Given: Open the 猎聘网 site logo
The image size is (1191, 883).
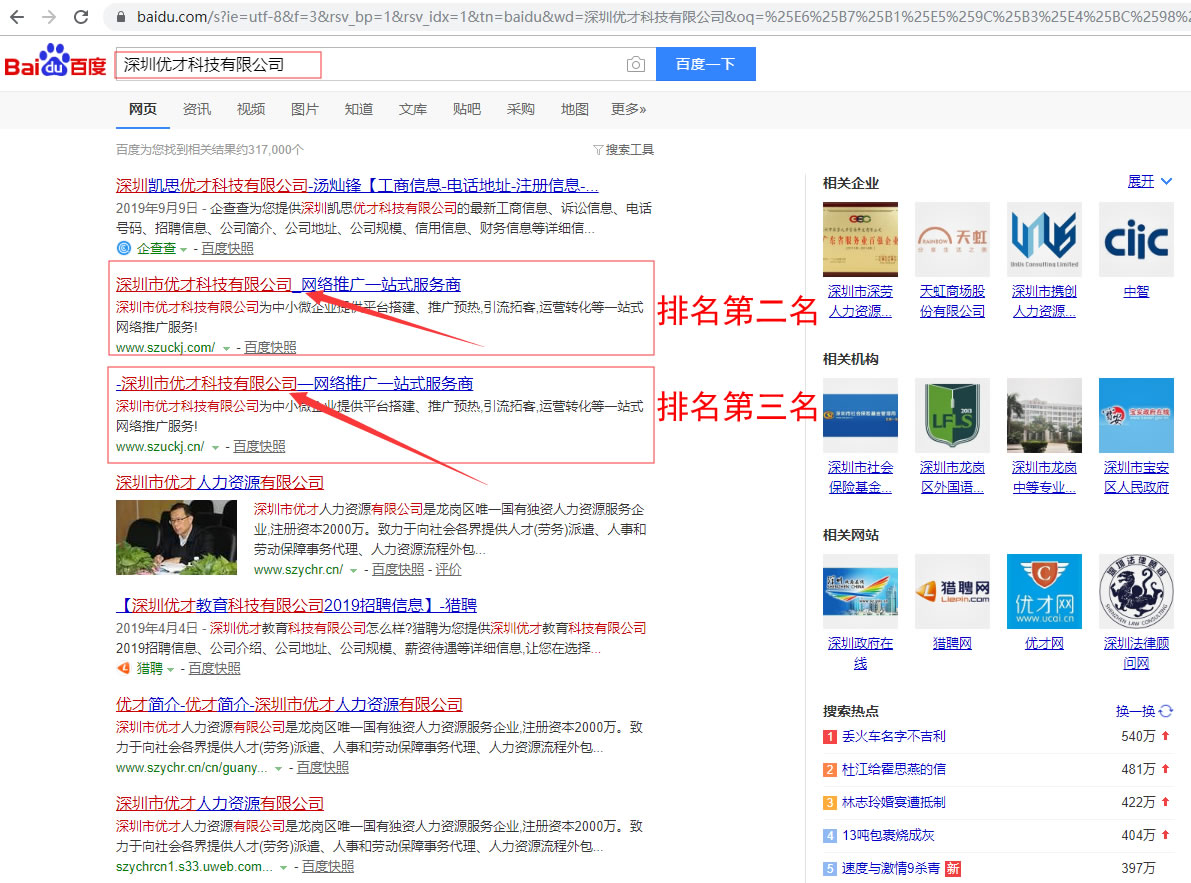Looking at the screenshot, I should coord(952,591).
